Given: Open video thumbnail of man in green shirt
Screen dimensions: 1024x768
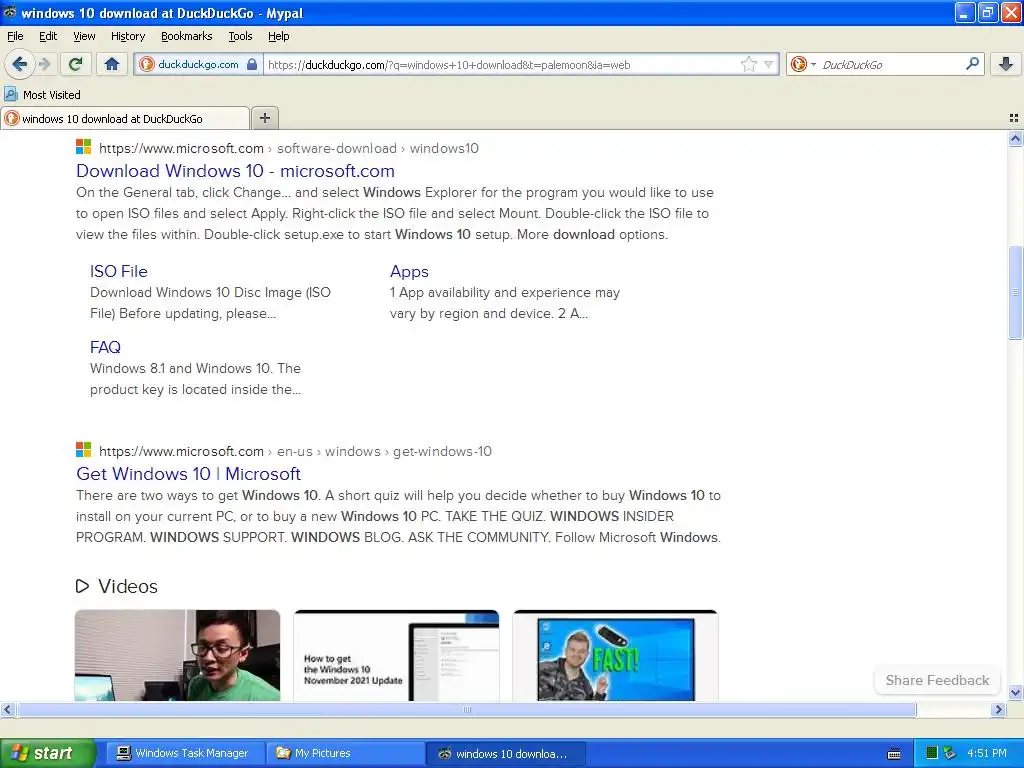Looking at the screenshot, I should (x=178, y=655).
